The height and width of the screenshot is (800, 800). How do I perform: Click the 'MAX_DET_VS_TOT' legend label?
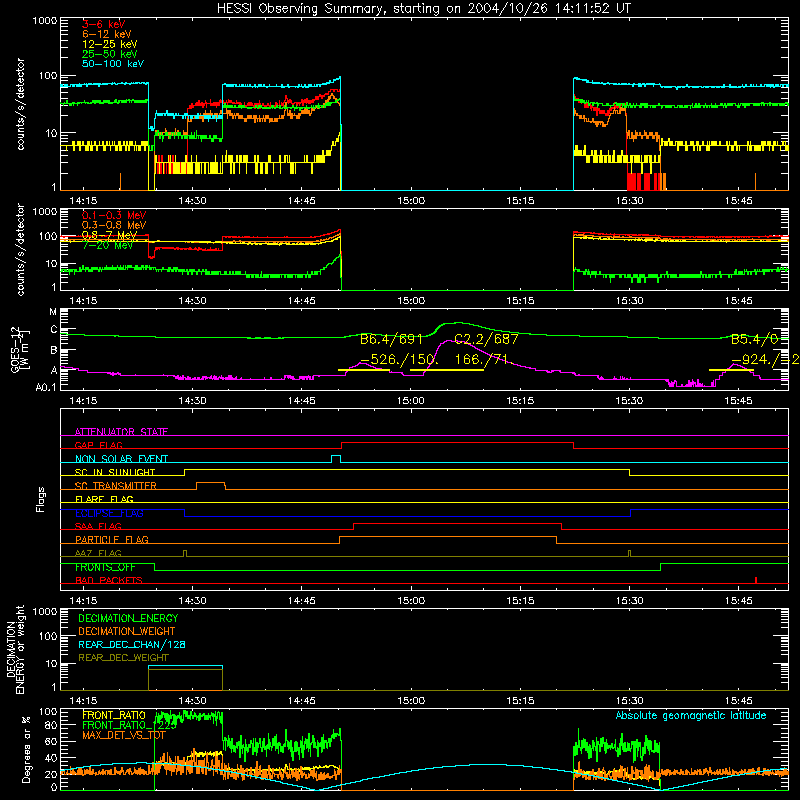pos(124,735)
